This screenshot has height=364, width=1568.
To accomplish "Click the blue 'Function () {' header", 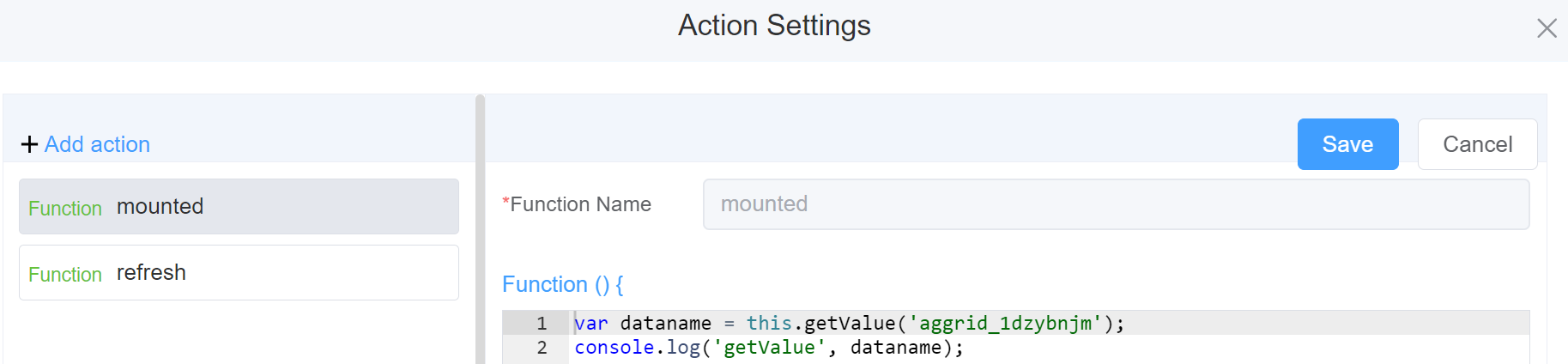I will pyautogui.click(x=562, y=284).
